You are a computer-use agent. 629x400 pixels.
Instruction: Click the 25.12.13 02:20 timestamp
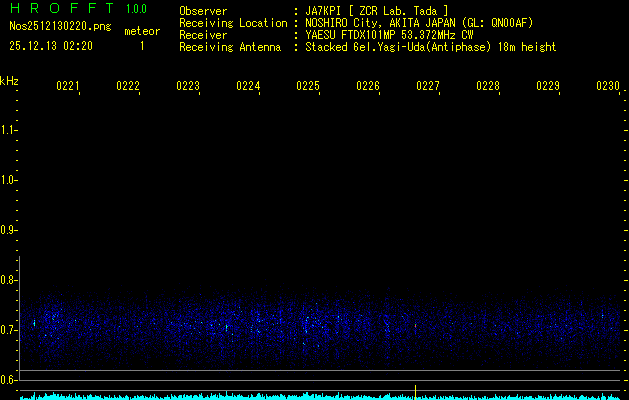51,46
